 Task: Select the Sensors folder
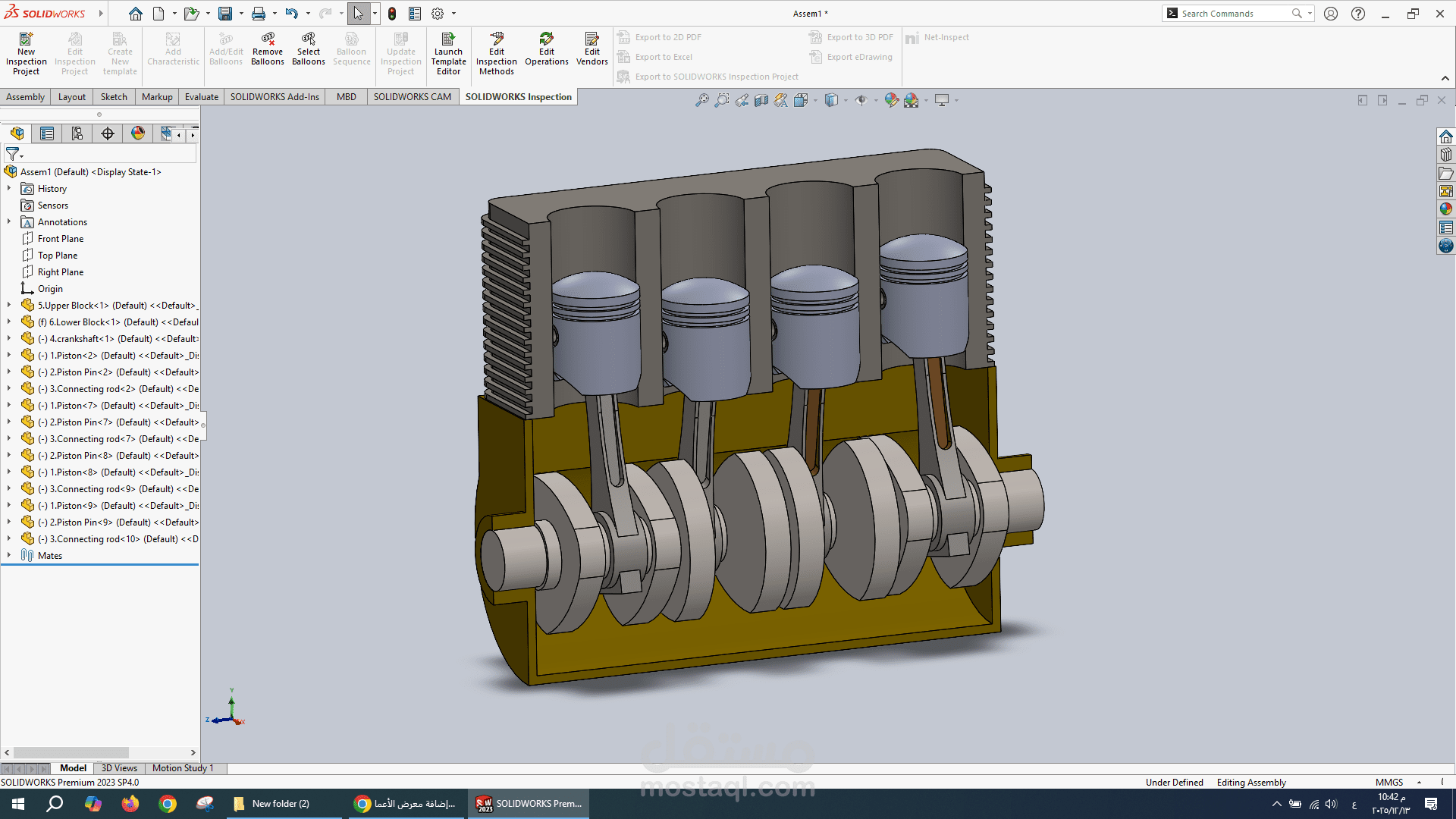pos(52,206)
